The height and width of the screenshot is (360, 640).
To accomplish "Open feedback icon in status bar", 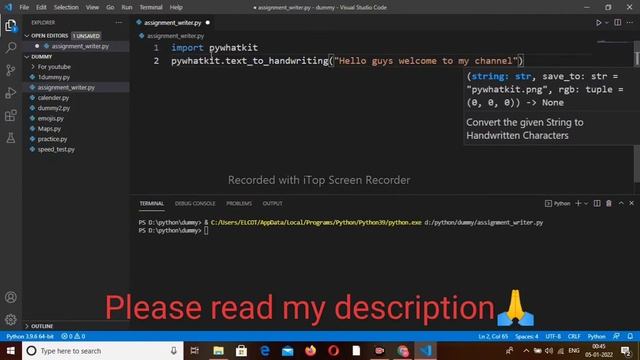I will [x=616, y=336].
